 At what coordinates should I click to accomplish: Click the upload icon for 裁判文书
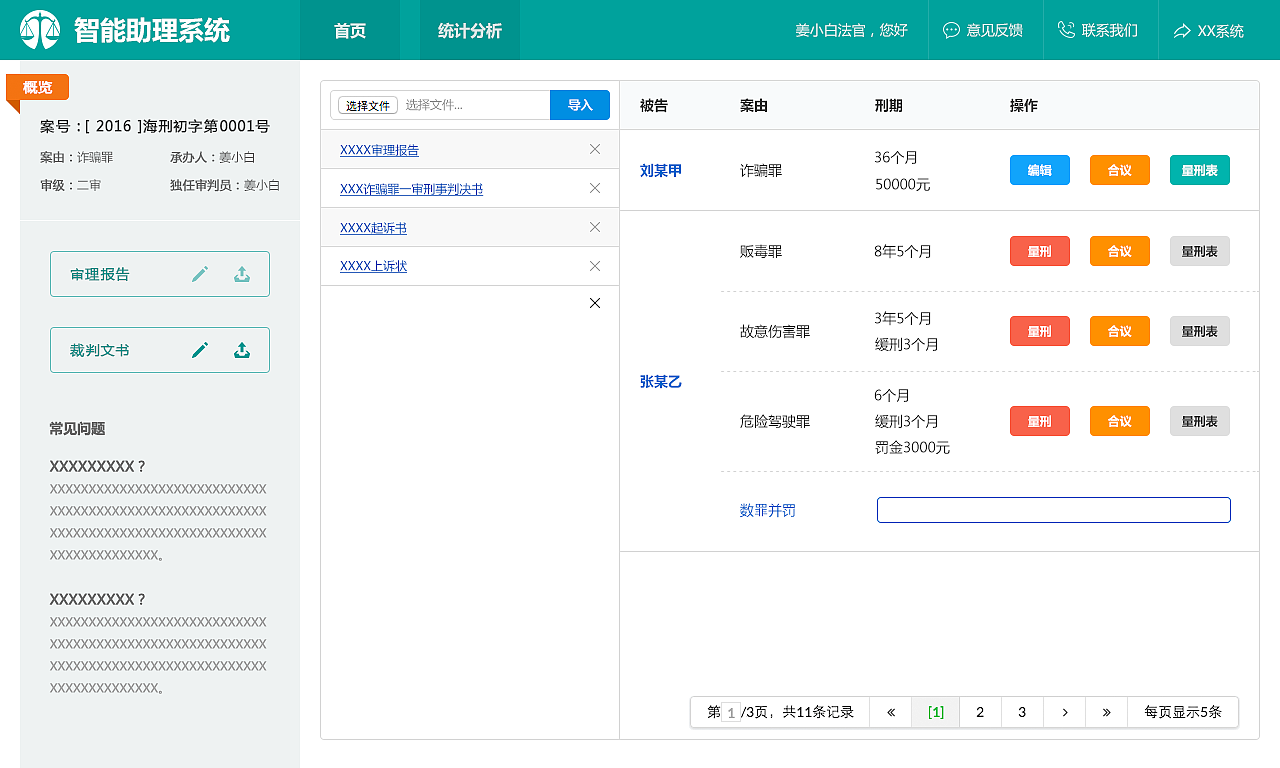click(x=242, y=350)
